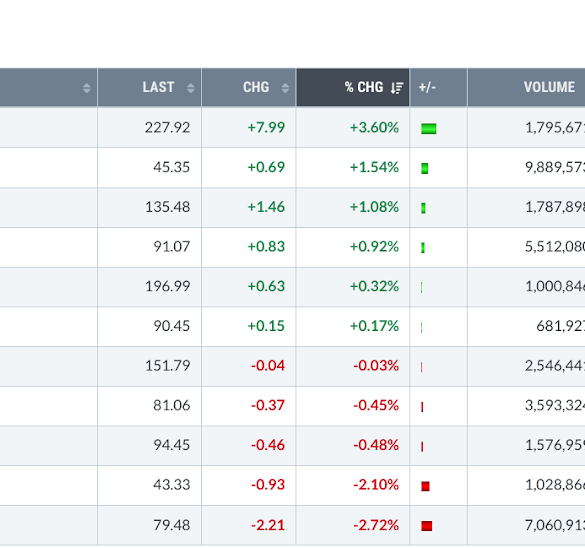Image resolution: width=585 pixels, height=548 pixels.
Task: Click the green bar for +1.08% row
Action: 423,208
